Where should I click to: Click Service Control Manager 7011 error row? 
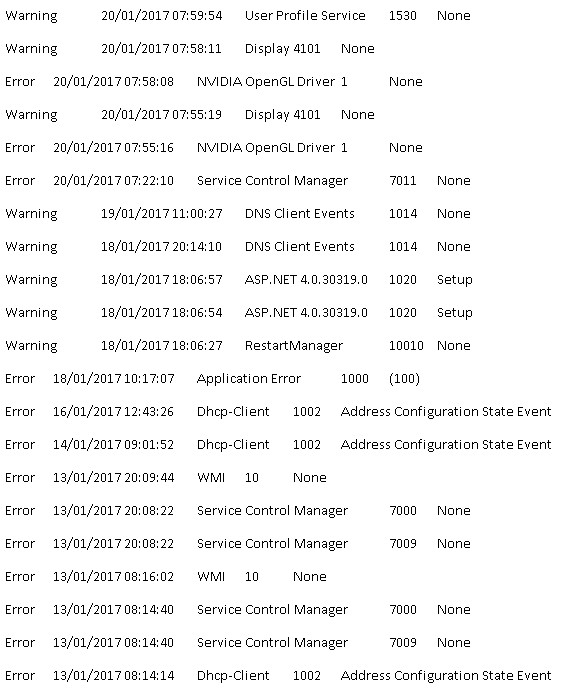pos(238,181)
